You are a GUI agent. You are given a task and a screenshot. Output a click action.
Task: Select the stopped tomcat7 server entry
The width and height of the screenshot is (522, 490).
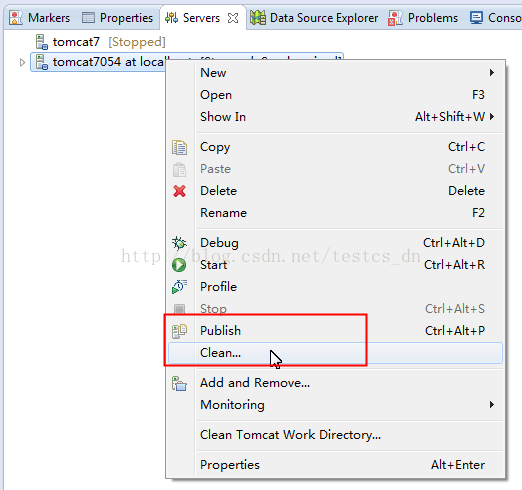[100, 42]
